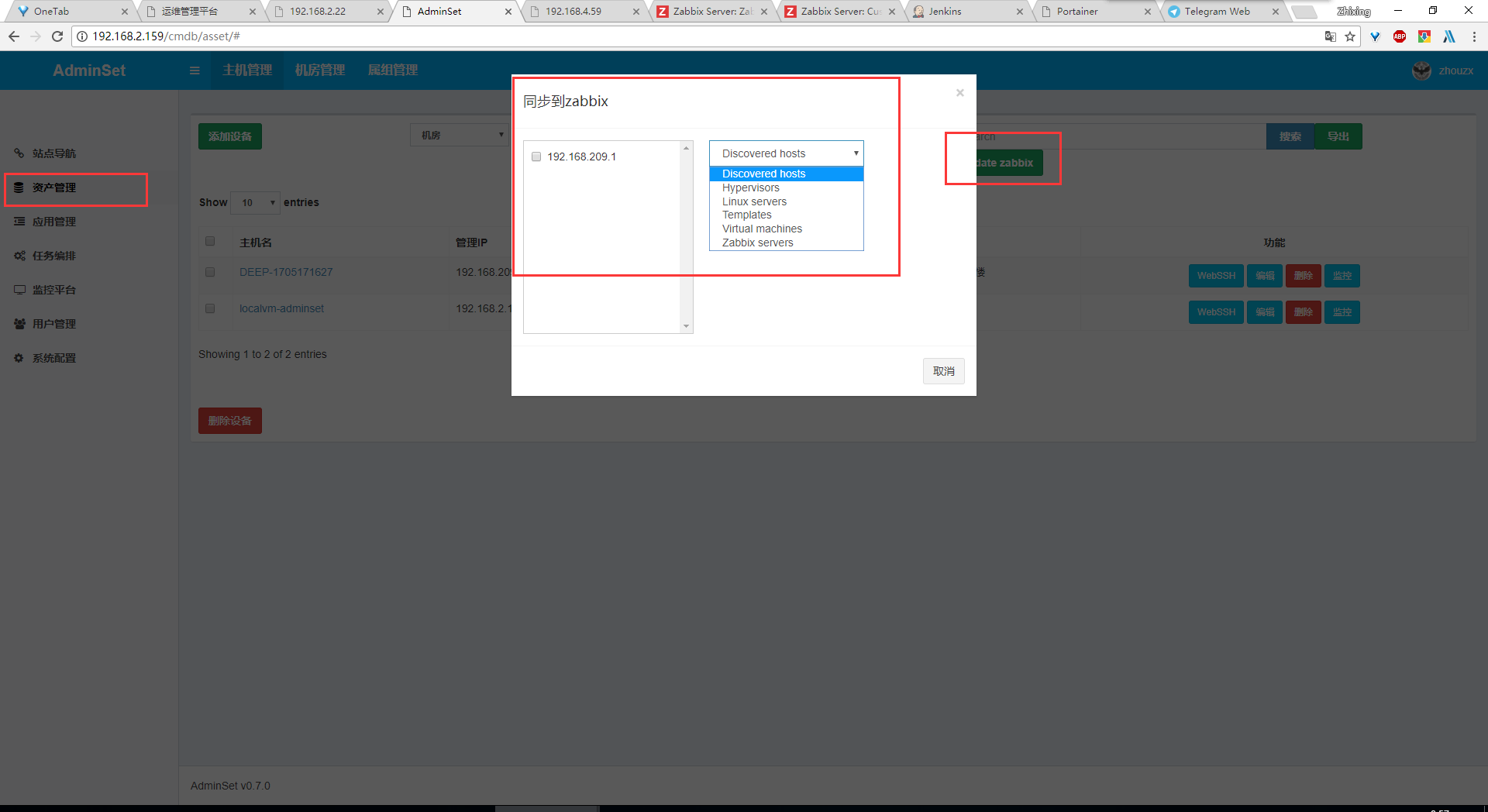1488x812 pixels.
Task: Open the OneTab extension icon in the toolbar
Action: 1375,36
